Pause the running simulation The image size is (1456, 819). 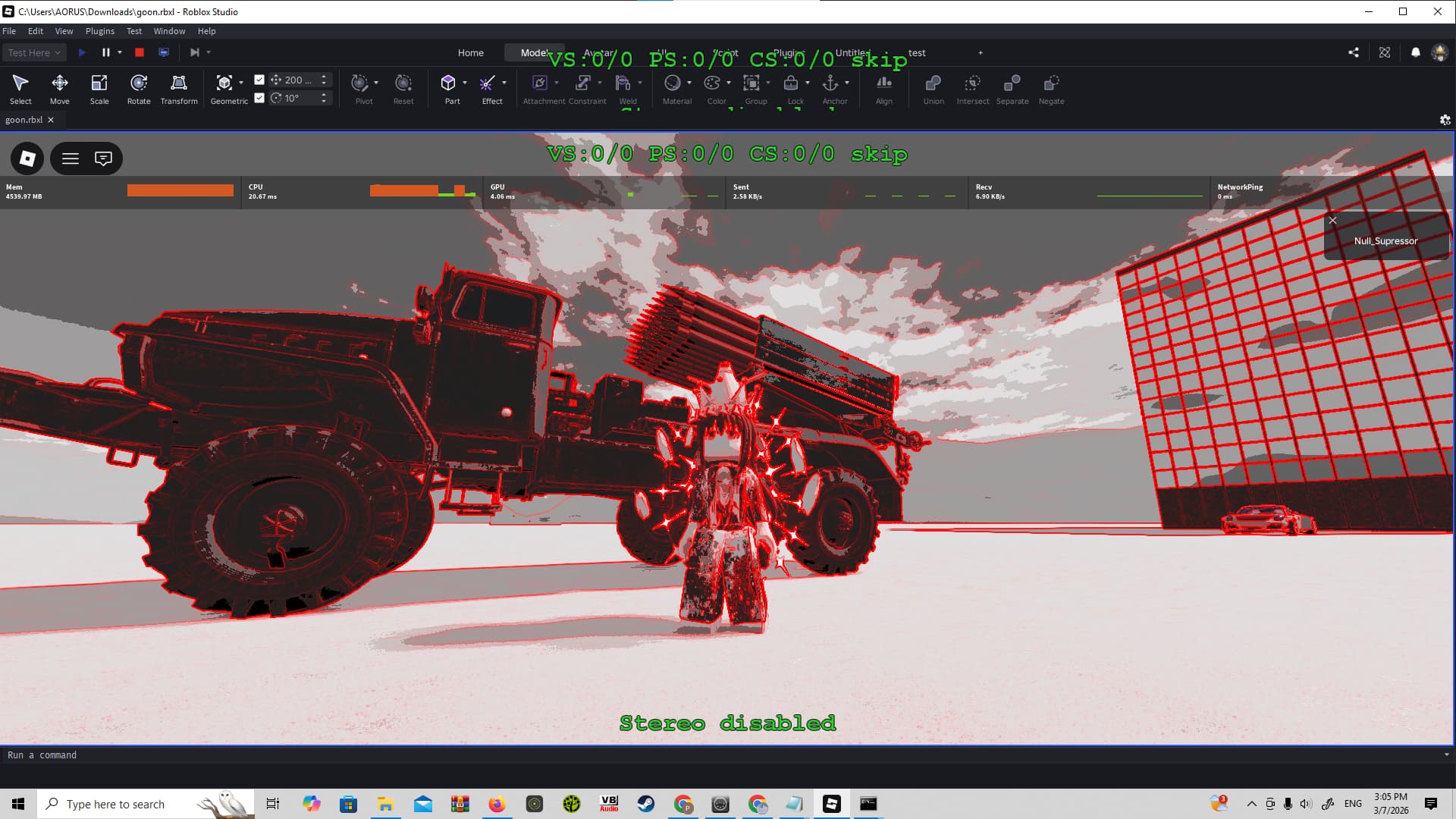coord(105,52)
